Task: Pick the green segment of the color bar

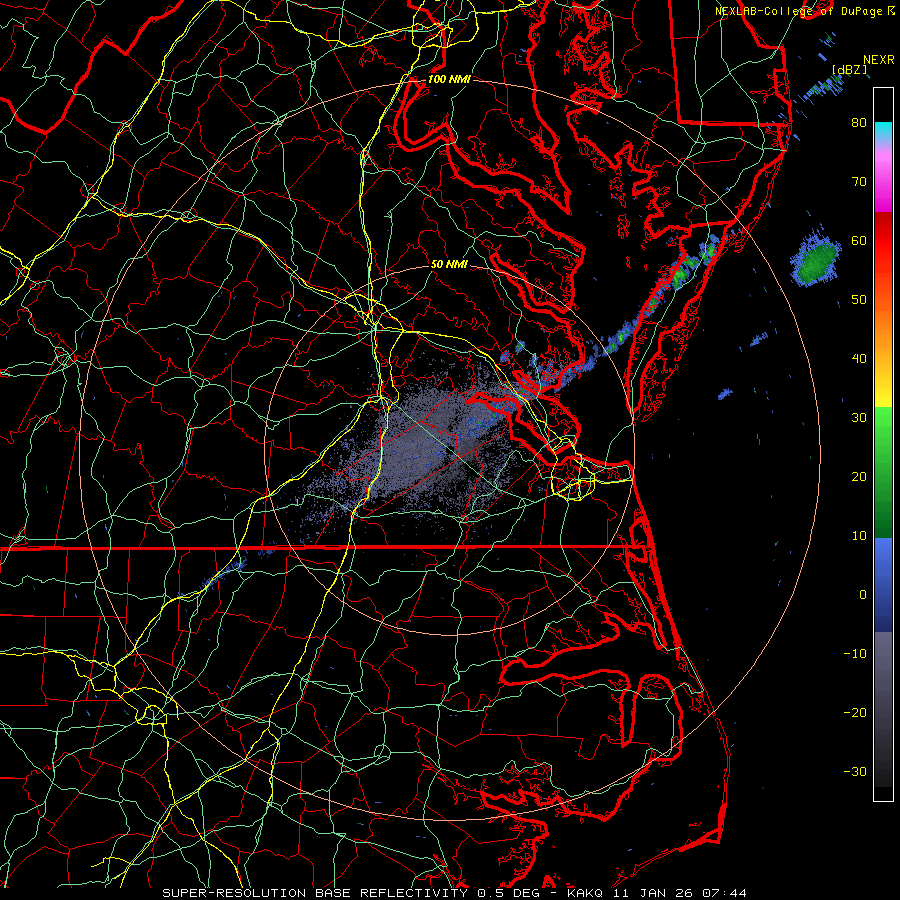Action: coord(883,472)
